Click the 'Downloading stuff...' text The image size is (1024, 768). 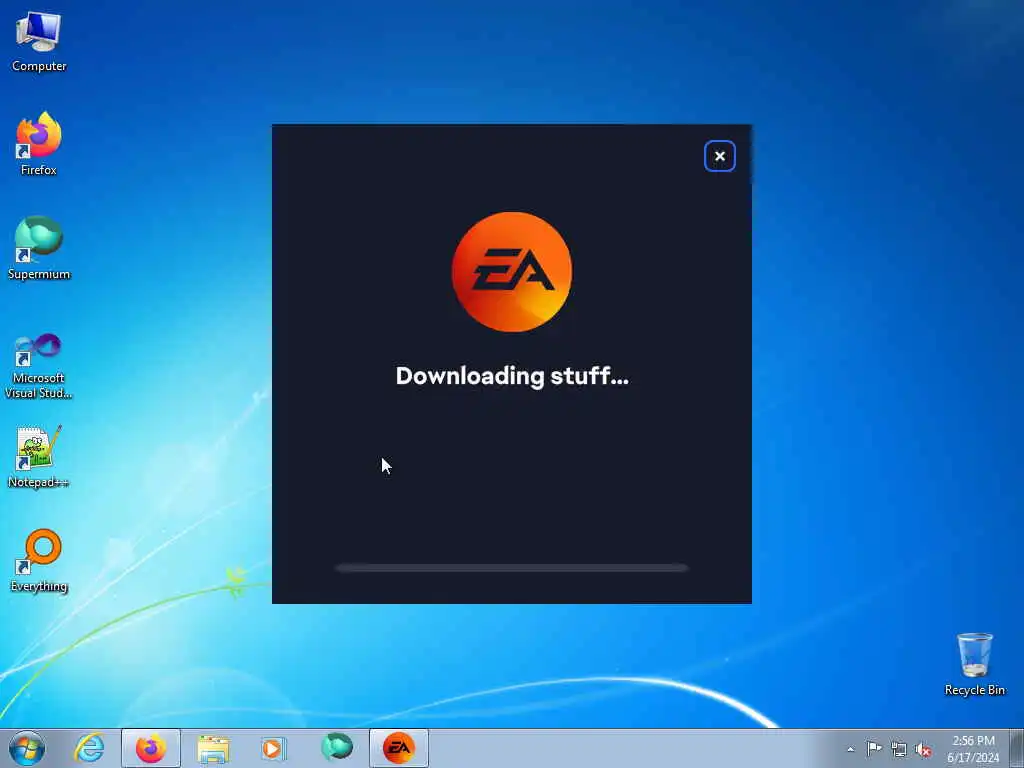tap(512, 376)
